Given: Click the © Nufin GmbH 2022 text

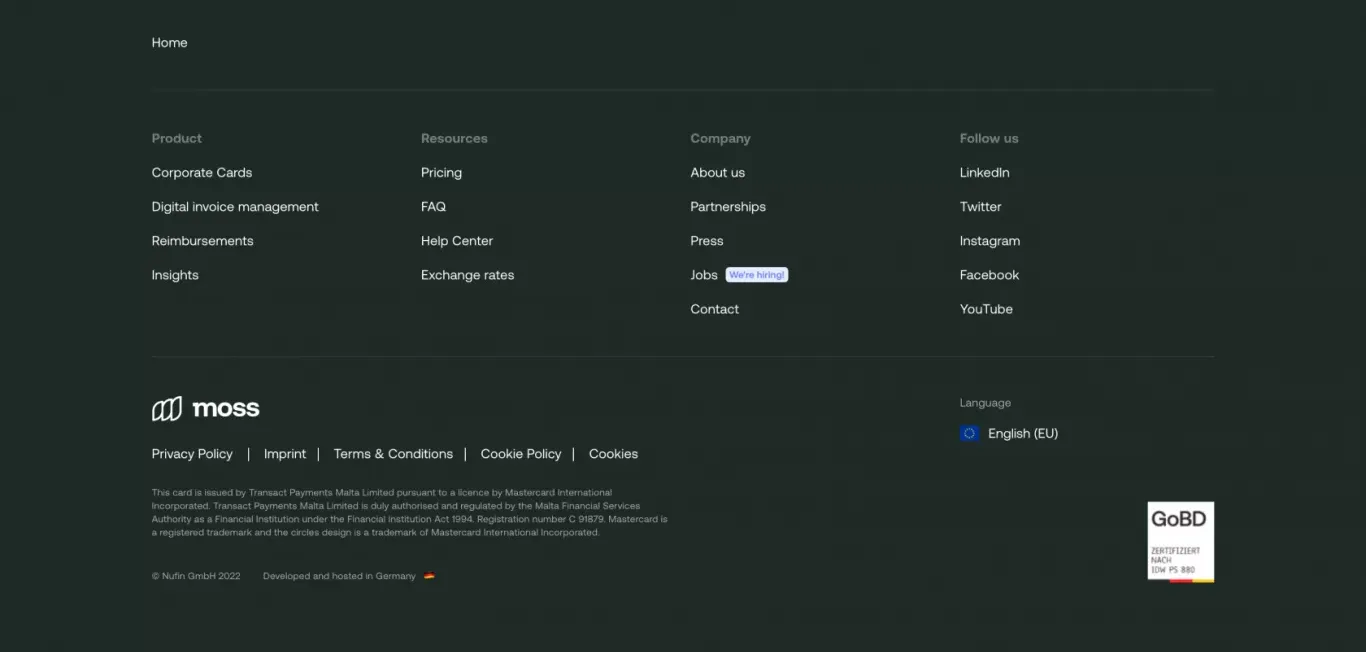Looking at the screenshot, I should pyautogui.click(x=196, y=576).
